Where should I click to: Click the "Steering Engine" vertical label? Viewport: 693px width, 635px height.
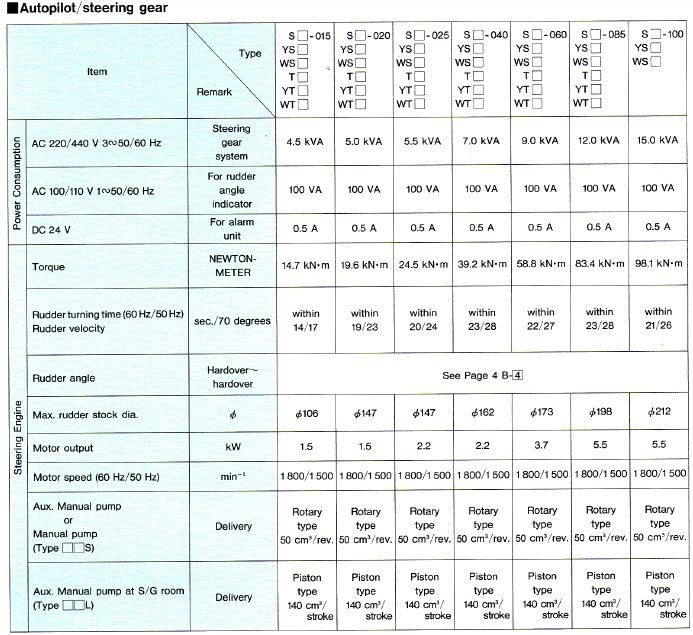point(18,437)
